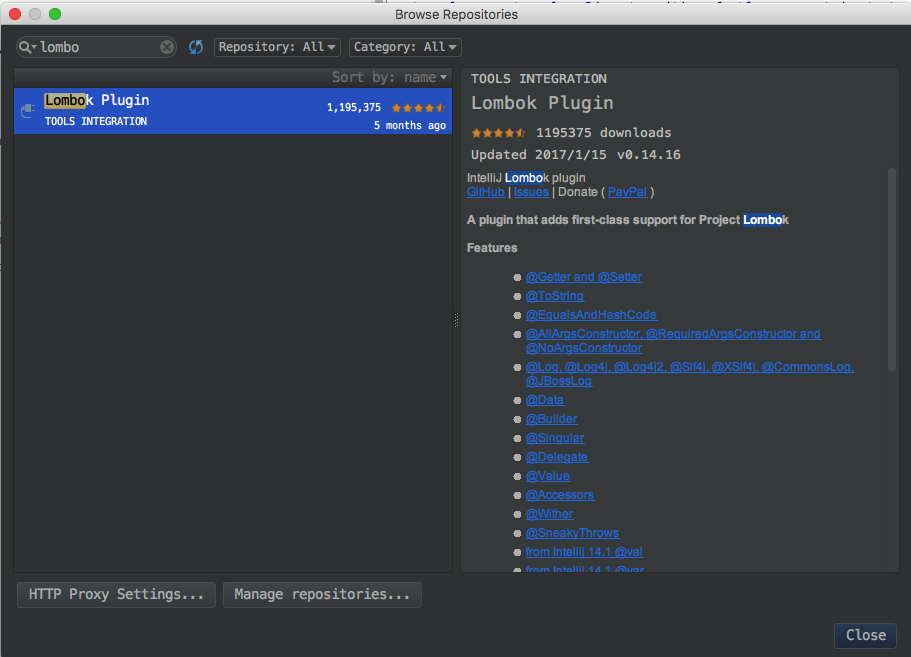Open the @JBossLog link

click(x=559, y=381)
